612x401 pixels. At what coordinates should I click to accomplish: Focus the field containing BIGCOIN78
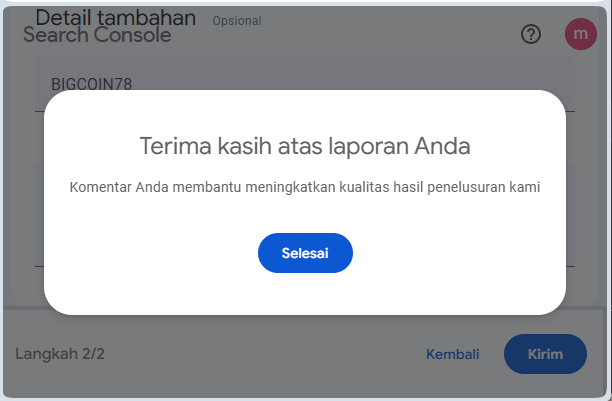pyautogui.click(x=304, y=84)
